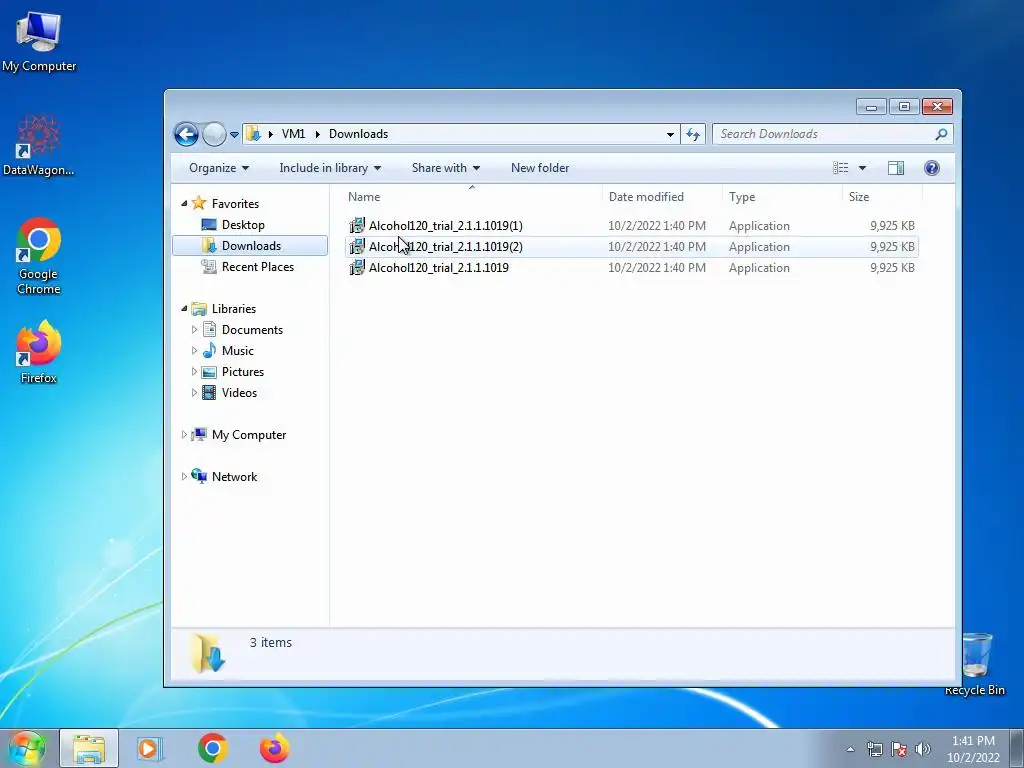Open the volume speaker icon
This screenshot has height=768, width=1024.
click(x=923, y=749)
